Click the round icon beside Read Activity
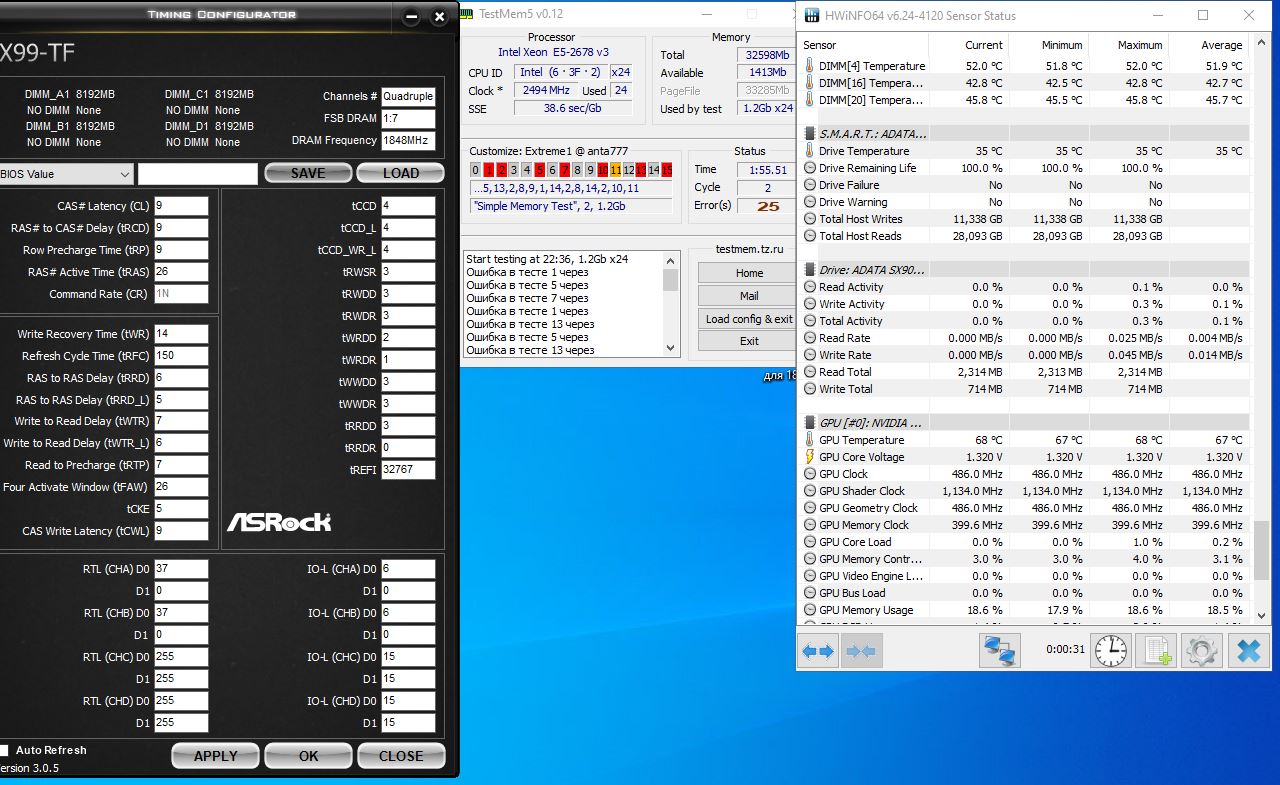 (810, 287)
